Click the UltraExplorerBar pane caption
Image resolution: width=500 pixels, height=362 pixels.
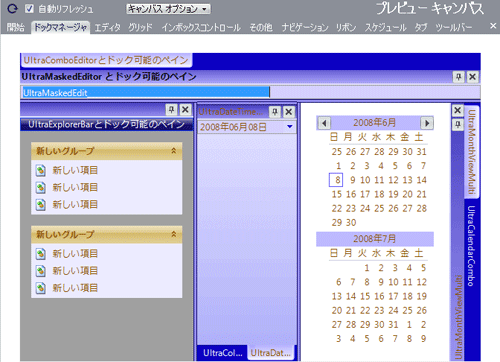(107, 124)
